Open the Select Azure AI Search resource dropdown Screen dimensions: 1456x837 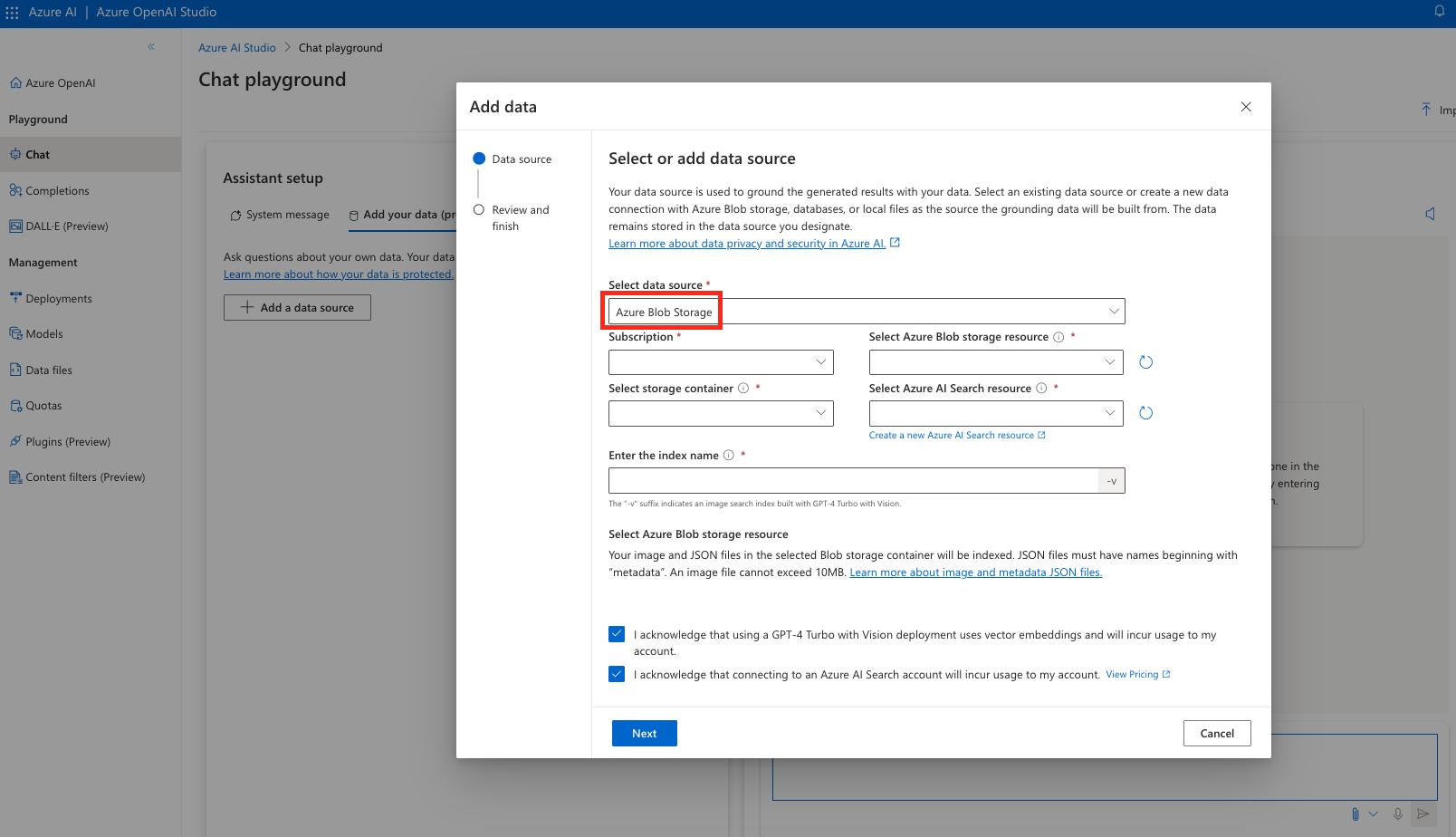[996, 413]
